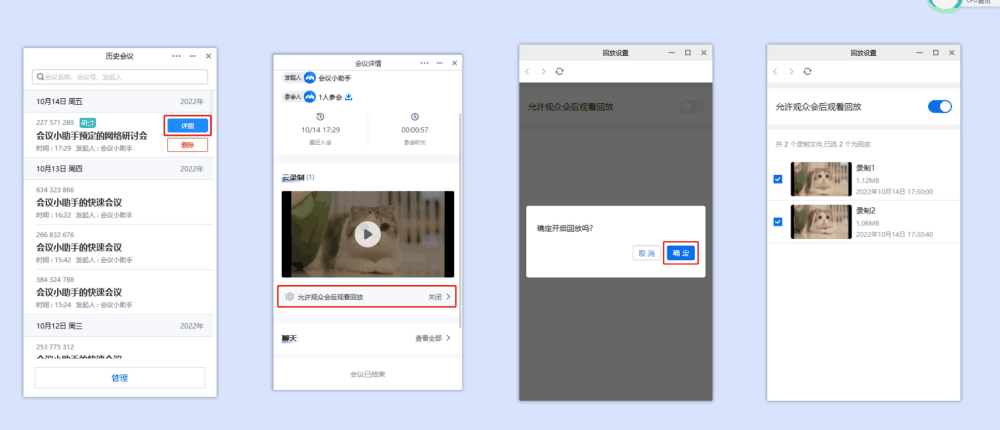Refresh the fourth 回放设置 window
This screenshot has width=1000, height=430.
point(807,71)
